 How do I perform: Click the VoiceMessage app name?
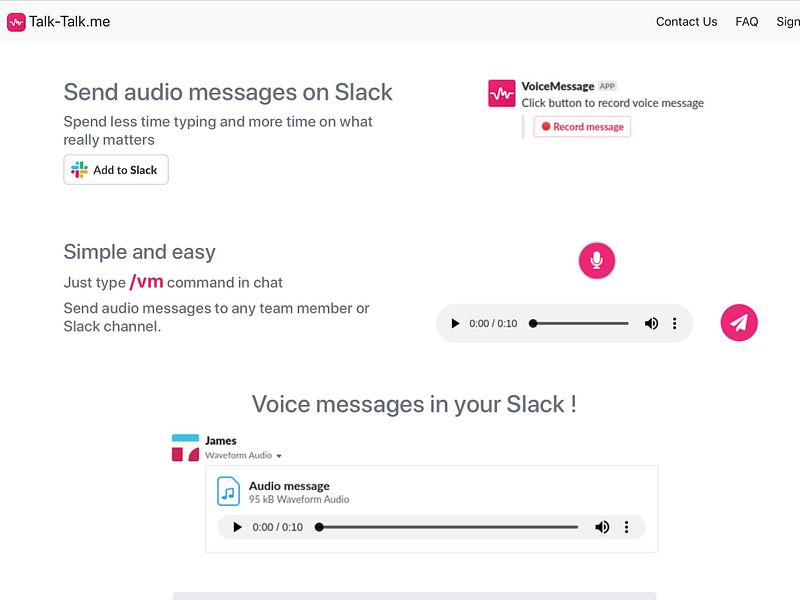(557, 86)
